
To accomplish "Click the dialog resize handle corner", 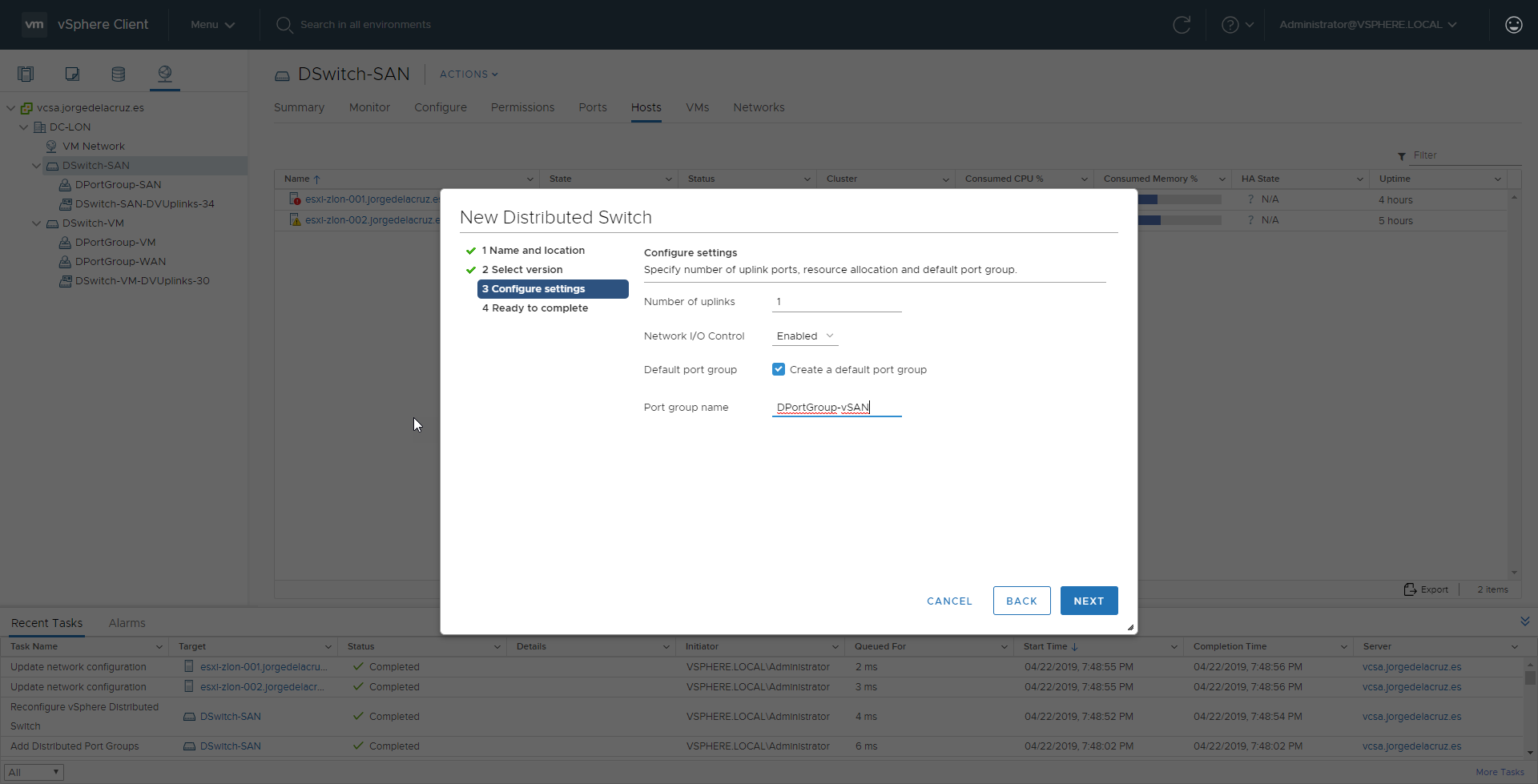I will coord(1130,628).
